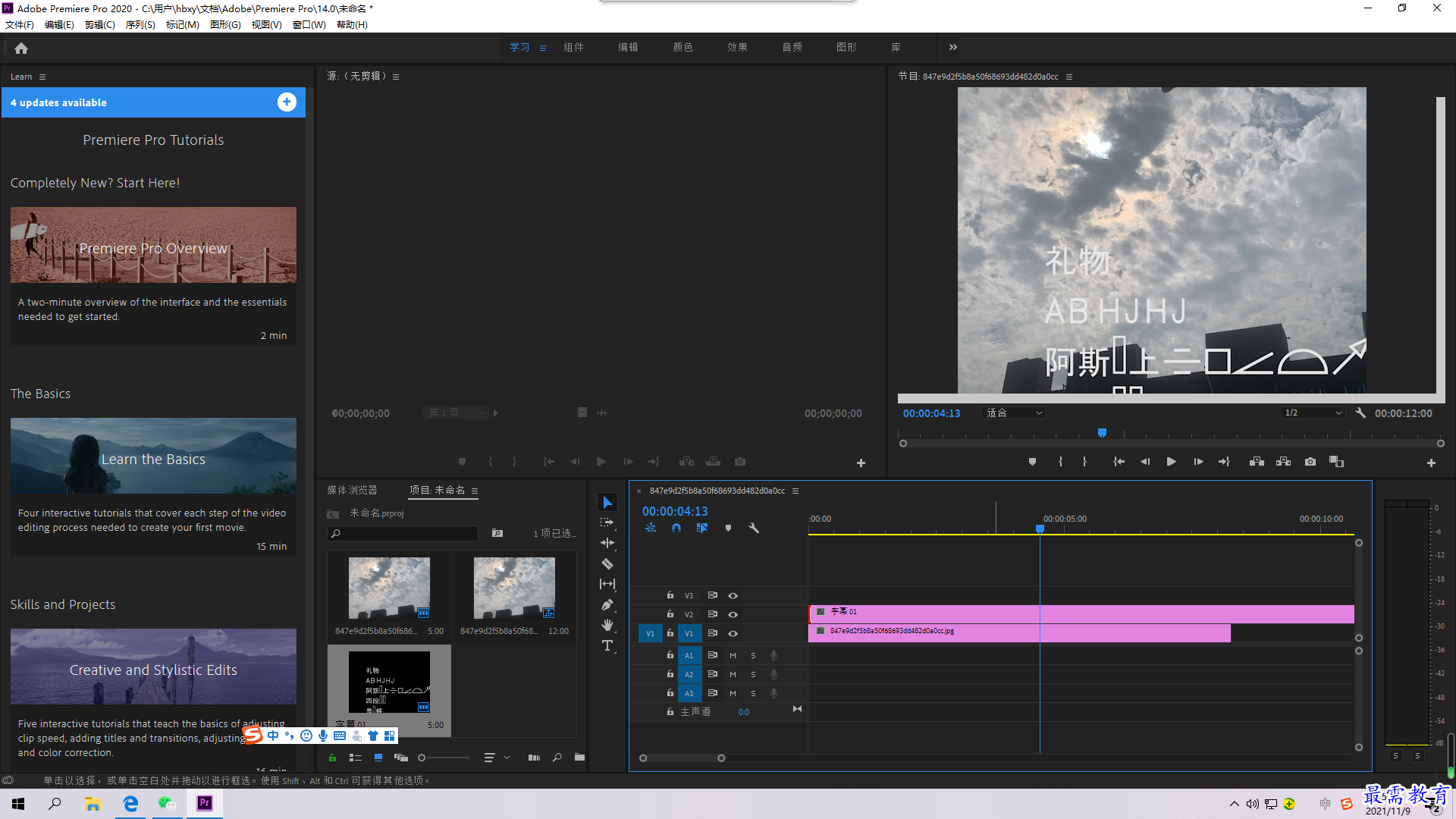Select the Selection tool arrow
This screenshot has height=819, width=1456.
tap(607, 503)
